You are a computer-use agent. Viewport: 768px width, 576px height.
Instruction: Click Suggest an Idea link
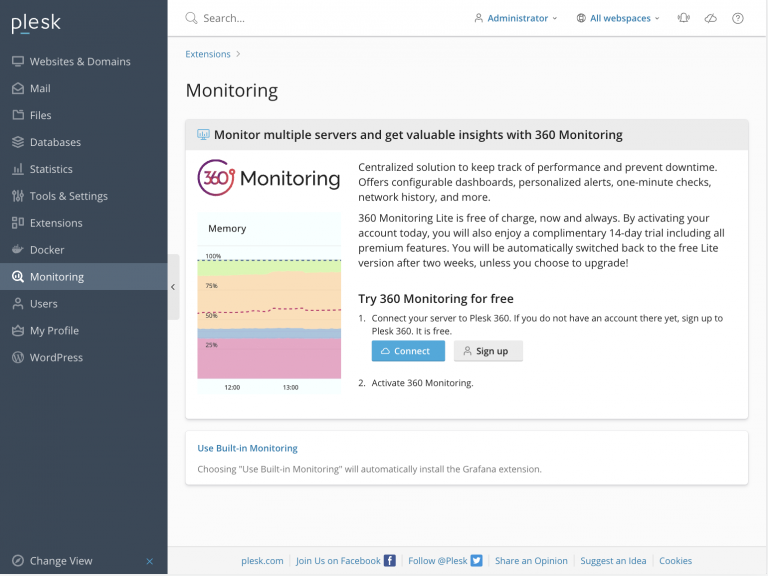[x=613, y=561]
